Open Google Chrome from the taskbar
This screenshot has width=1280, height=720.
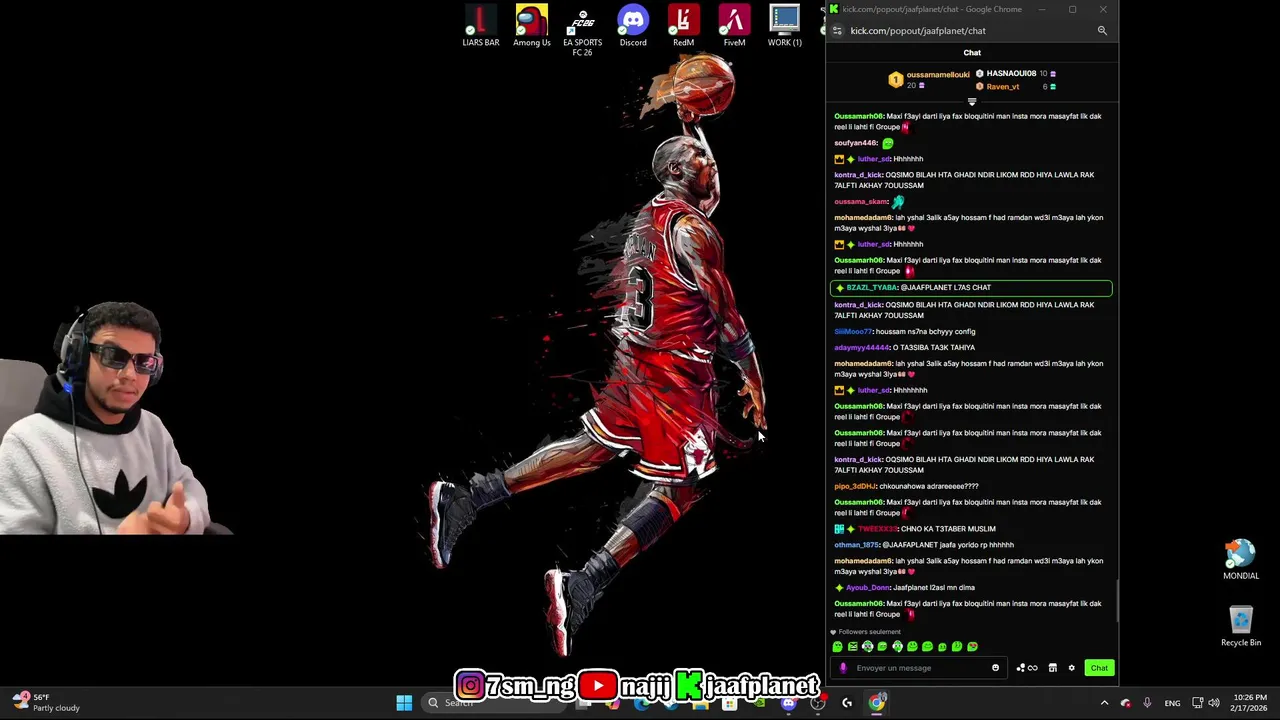876,703
